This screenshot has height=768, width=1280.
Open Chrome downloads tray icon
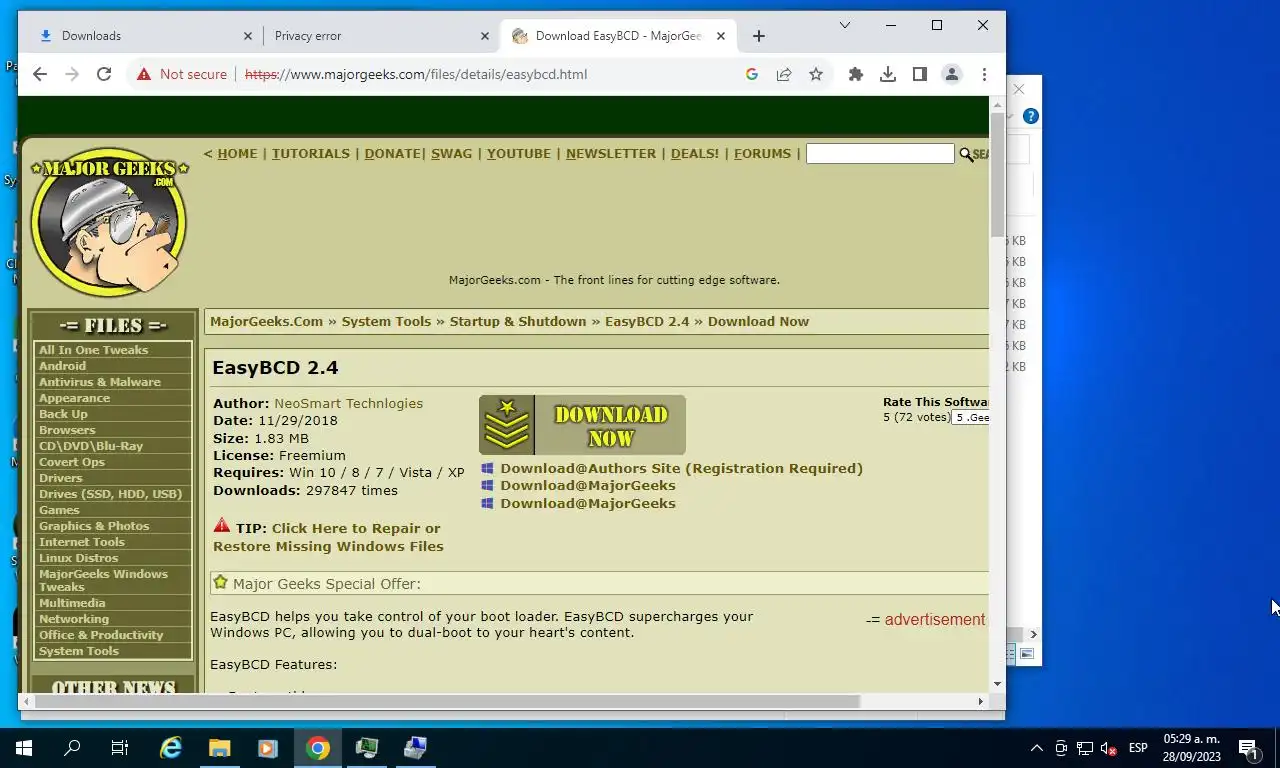click(x=888, y=74)
